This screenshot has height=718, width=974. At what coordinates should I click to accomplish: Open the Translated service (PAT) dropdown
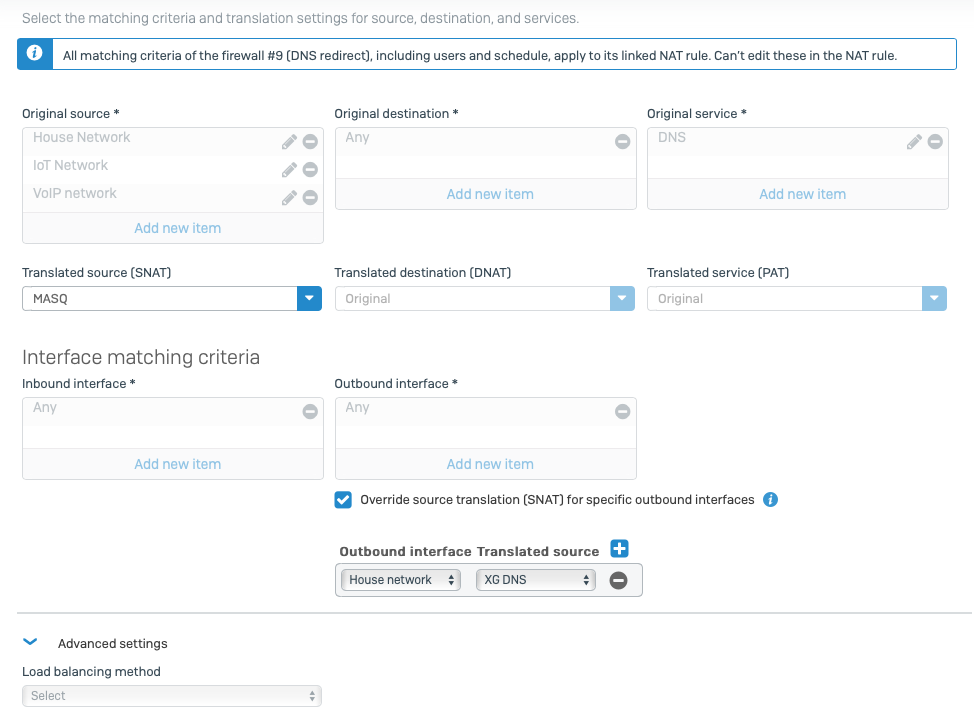tap(797, 299)
